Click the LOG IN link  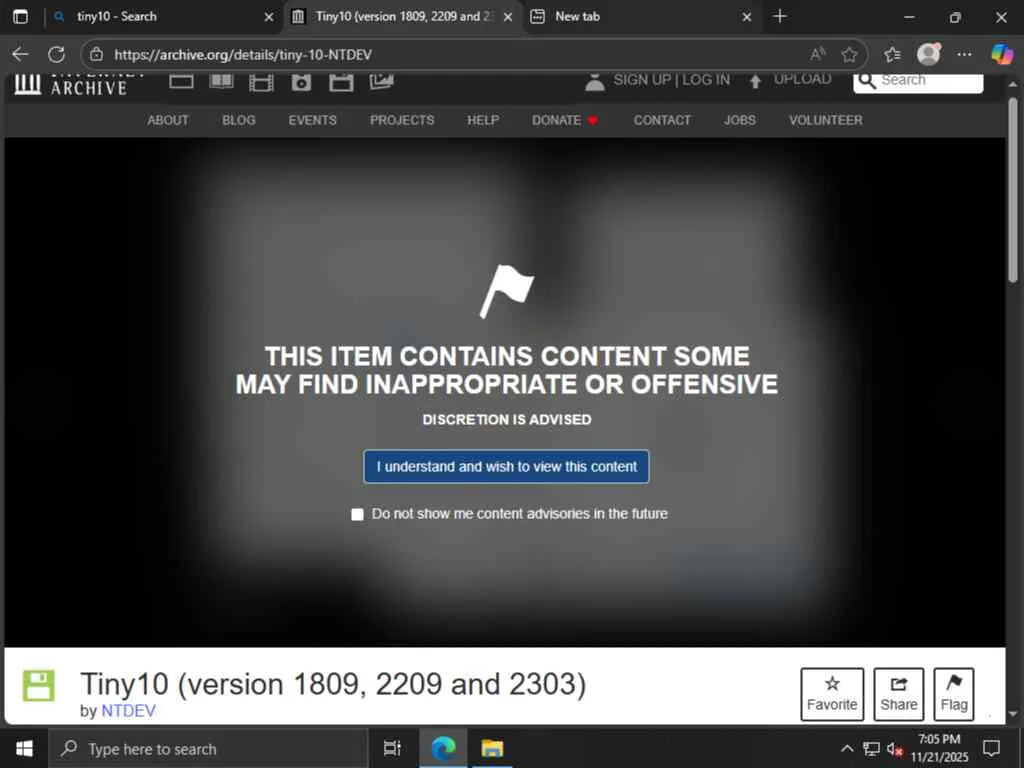click(706, 80)
